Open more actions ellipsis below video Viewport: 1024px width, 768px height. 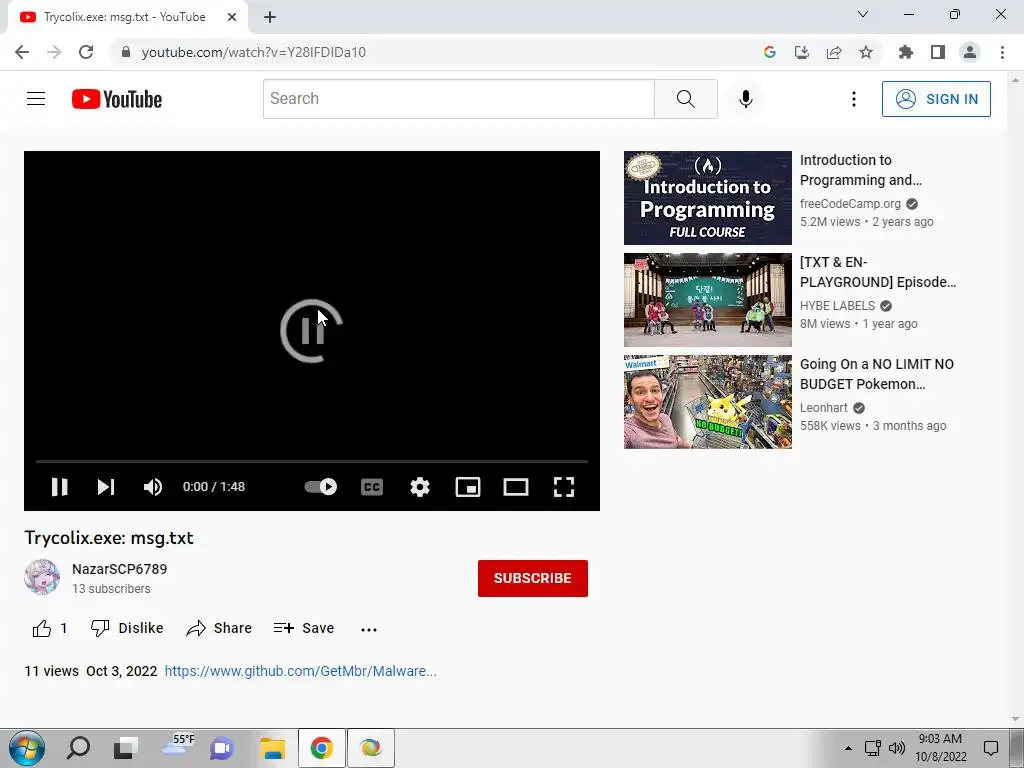(369, 629)
